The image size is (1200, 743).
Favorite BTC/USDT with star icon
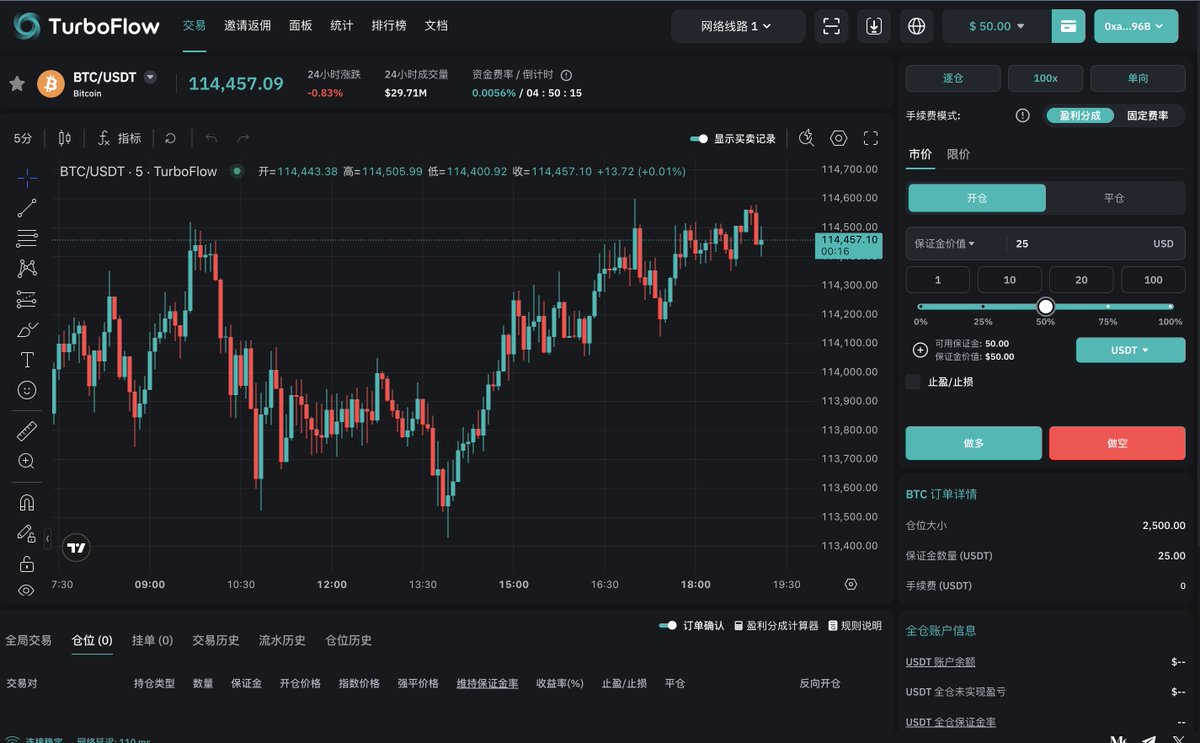pyautogui.click(x=17, y=83)
